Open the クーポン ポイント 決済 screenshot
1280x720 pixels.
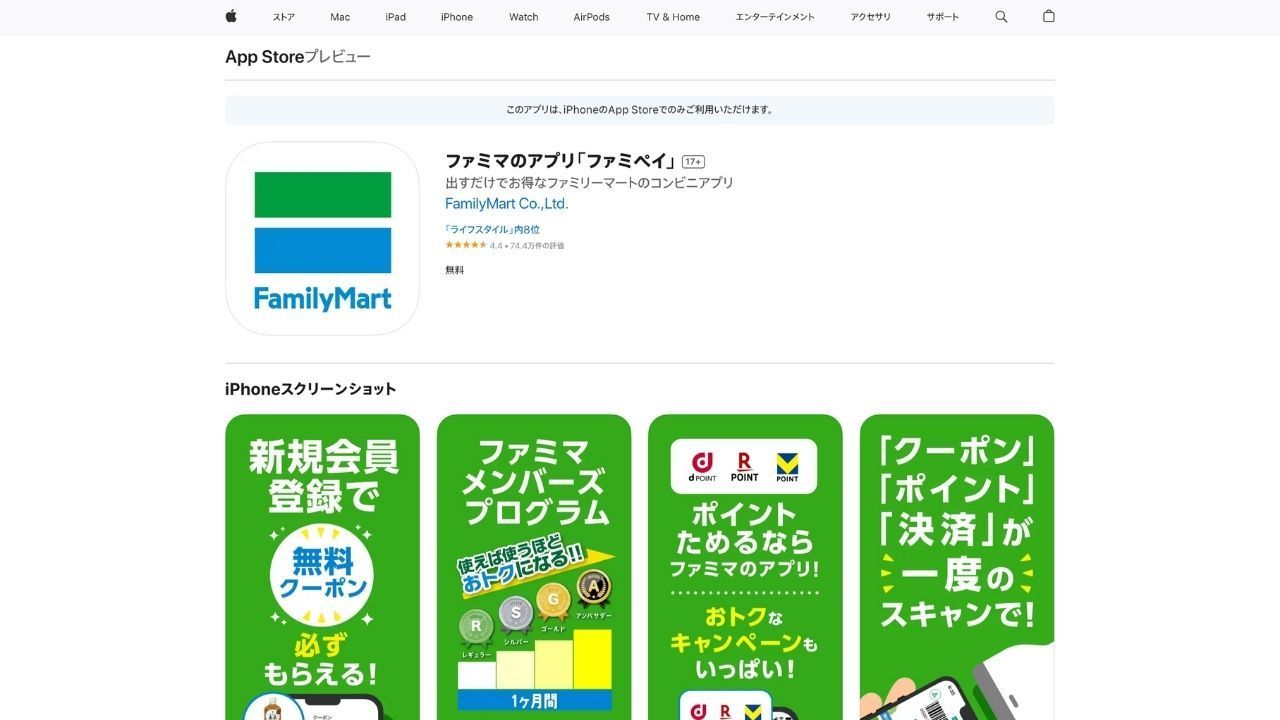coord(957,567)
